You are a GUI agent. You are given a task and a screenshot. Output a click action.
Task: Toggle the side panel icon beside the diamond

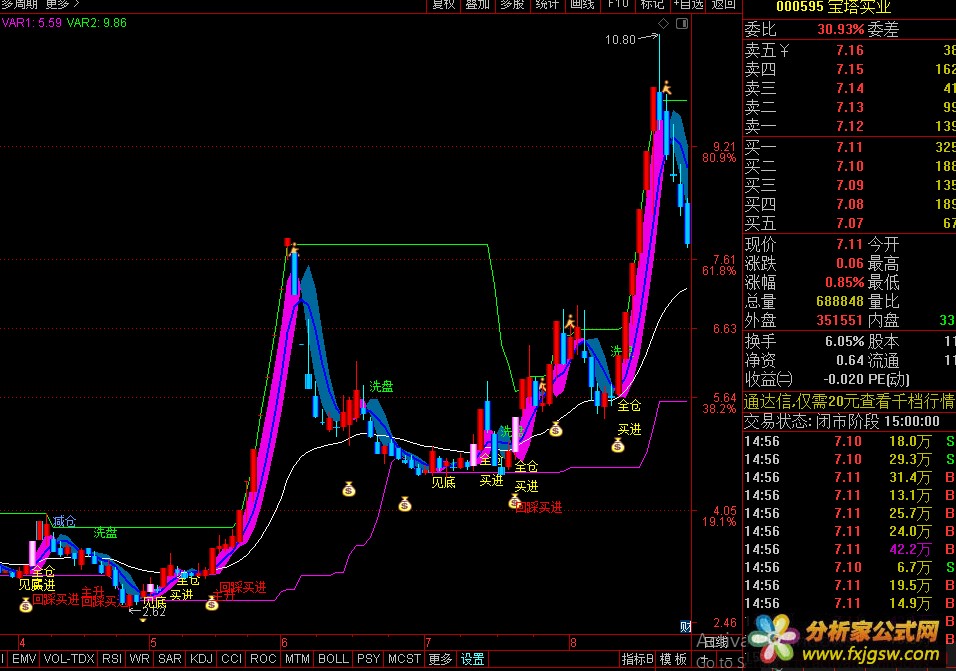coord(682,24)
